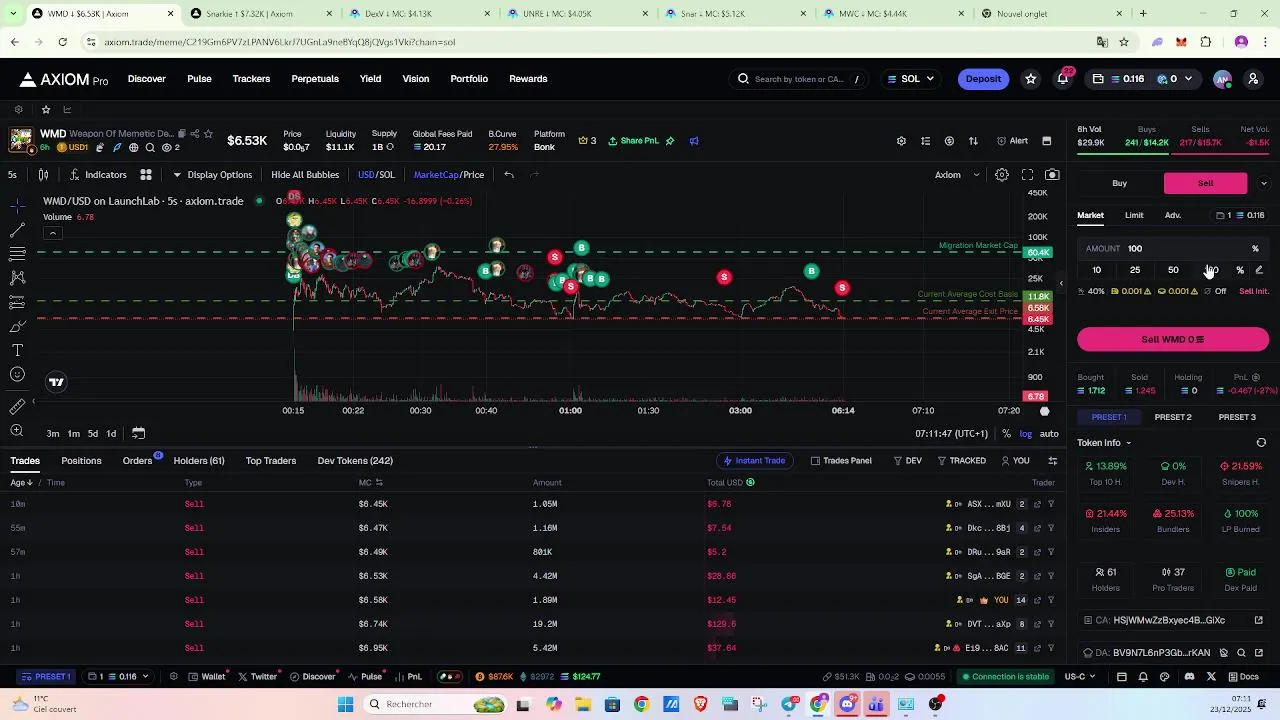The height and width of the screenshot is (720, 1280).
Task: Add WMD token to favorites star
Action: tap(208, 133)
